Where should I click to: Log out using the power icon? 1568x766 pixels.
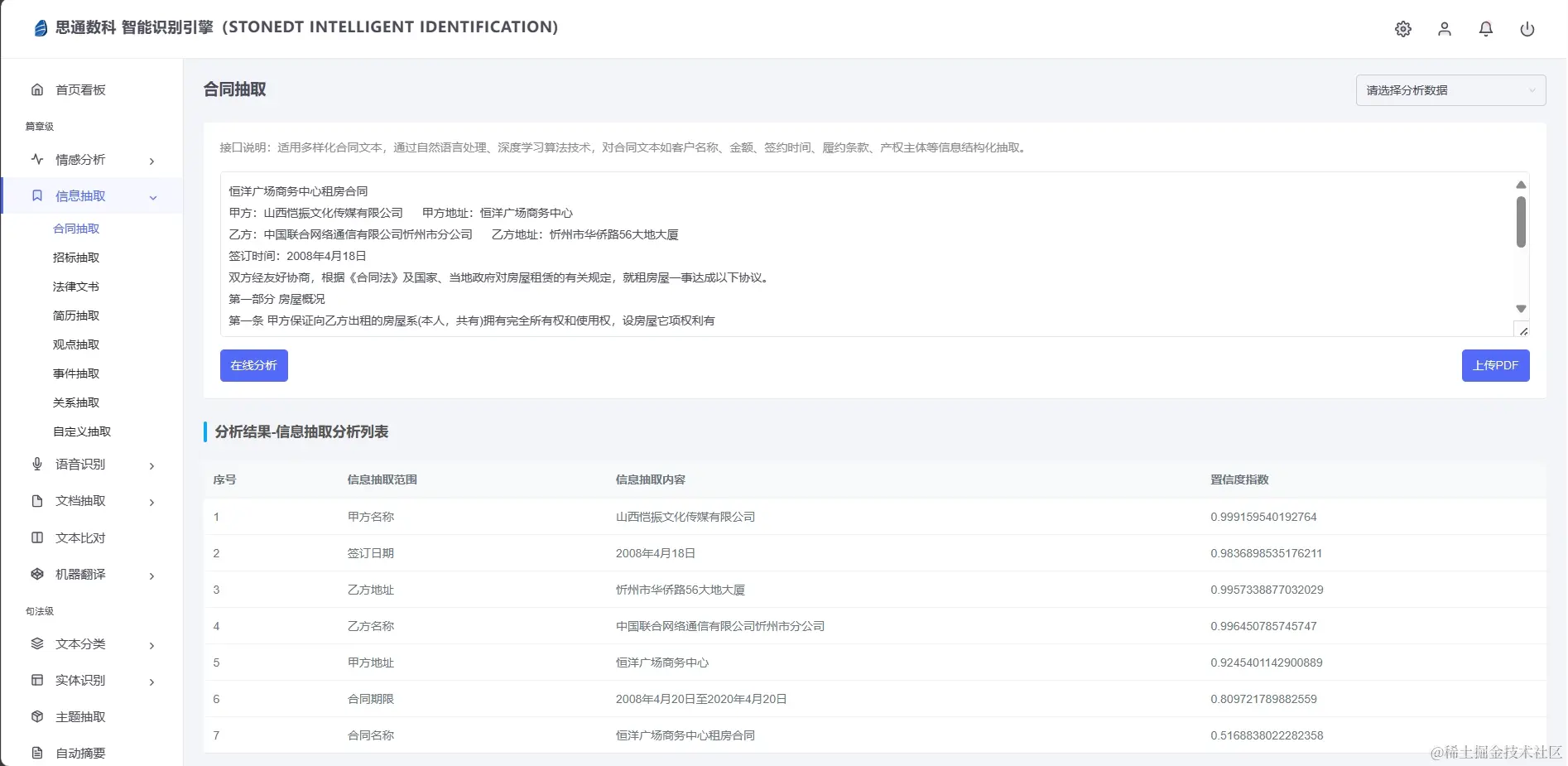click(x=1527, y=29)
